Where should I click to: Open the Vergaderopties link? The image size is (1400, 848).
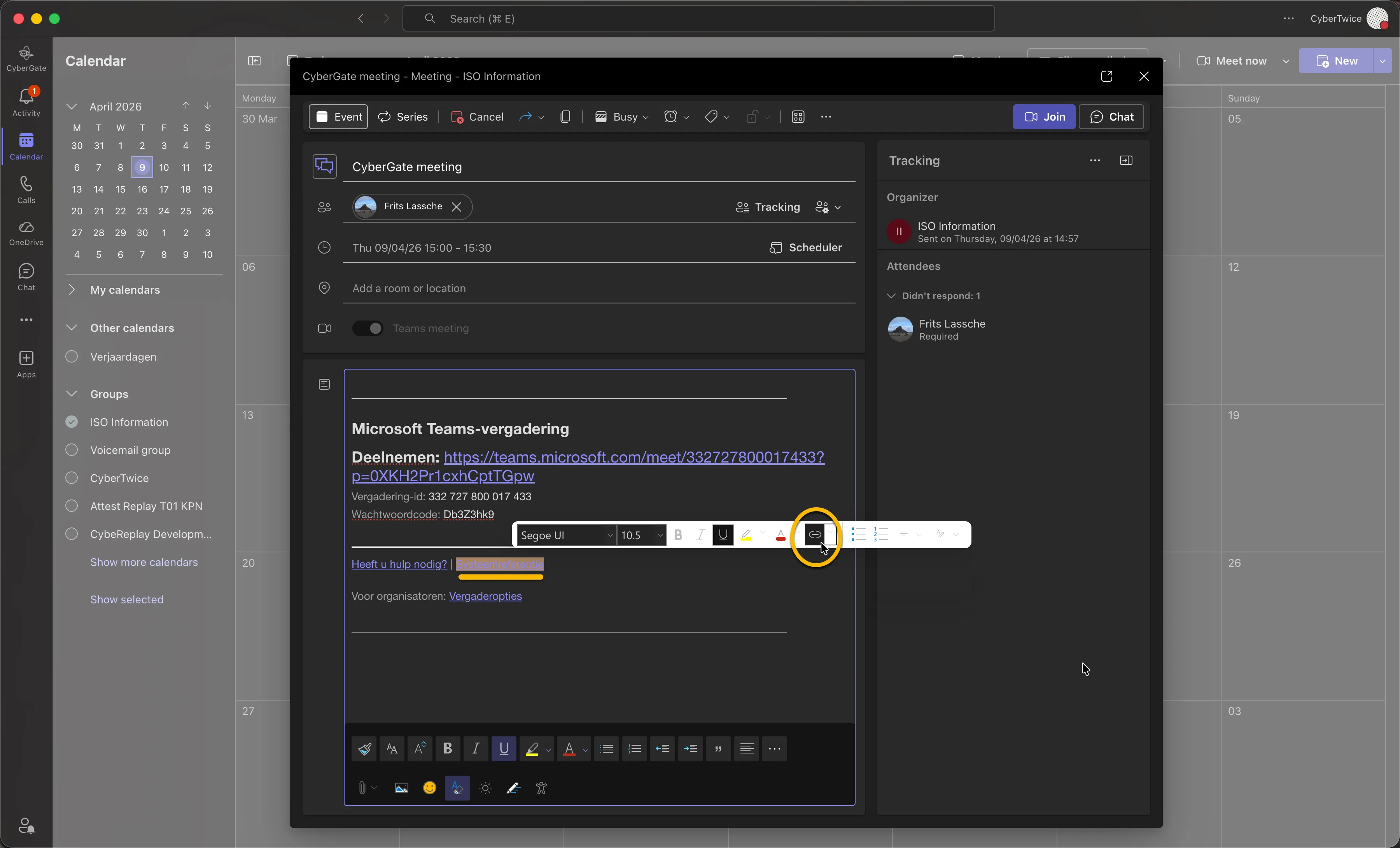(485, 596)
